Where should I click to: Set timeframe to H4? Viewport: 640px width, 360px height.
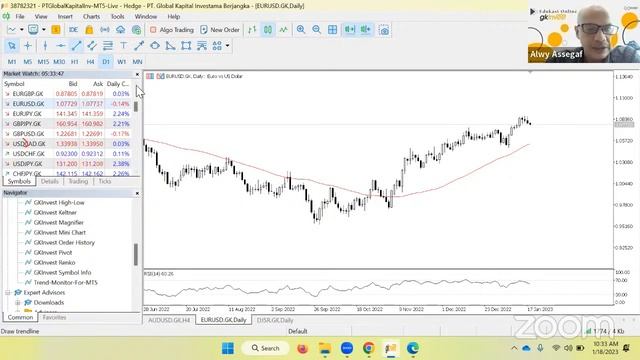point(90,62)
